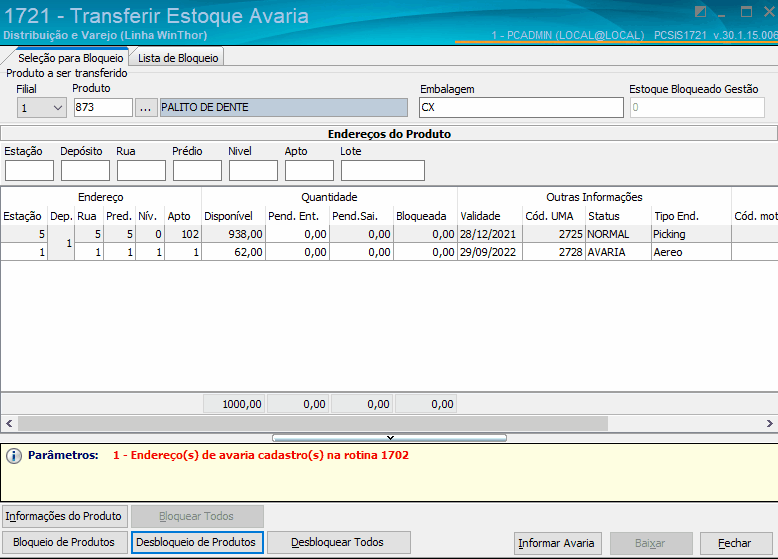Click the Picking address type cell

tap(691, 234)
